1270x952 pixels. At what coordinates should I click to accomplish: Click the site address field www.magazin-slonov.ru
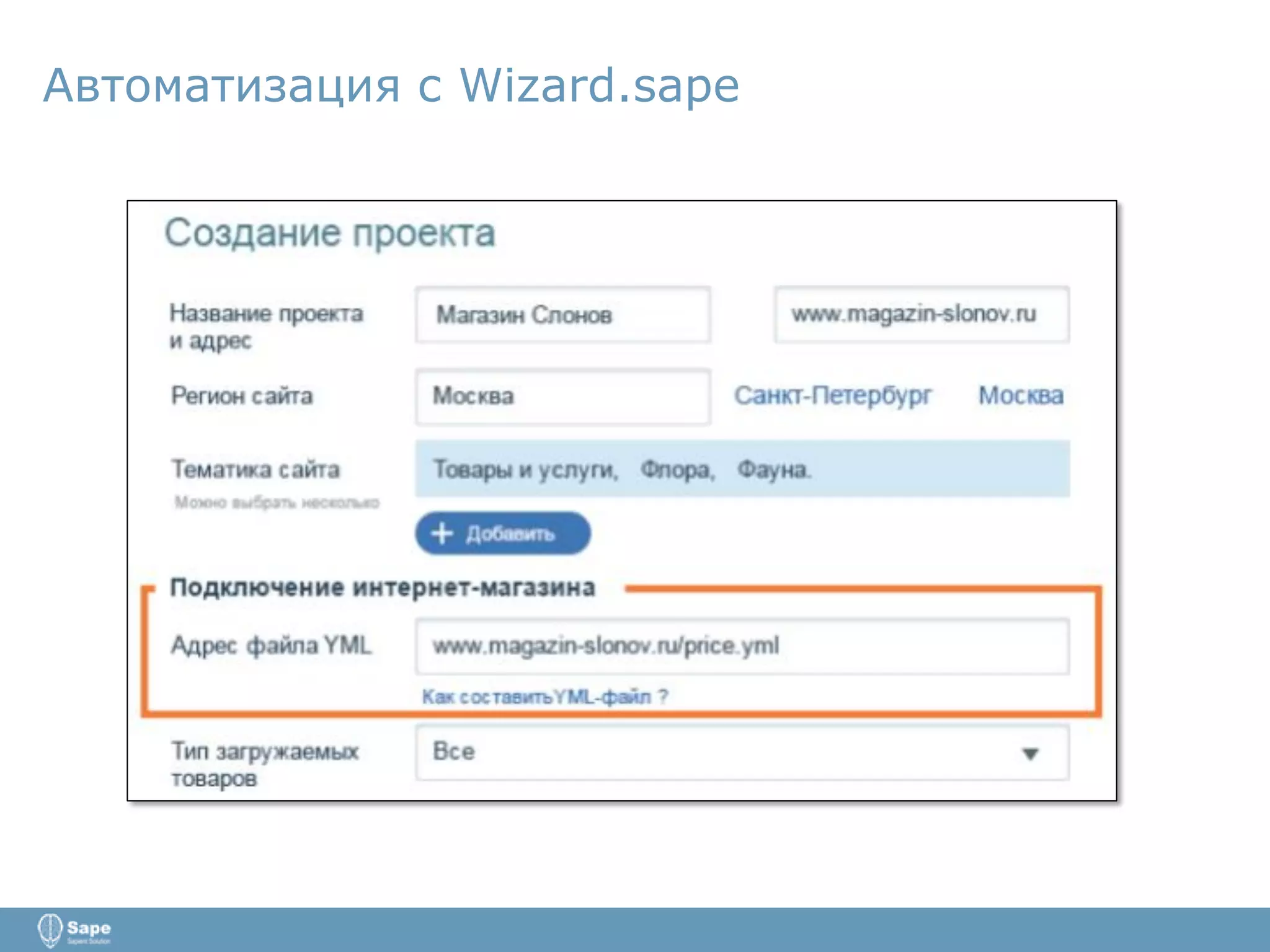(921, 315)
